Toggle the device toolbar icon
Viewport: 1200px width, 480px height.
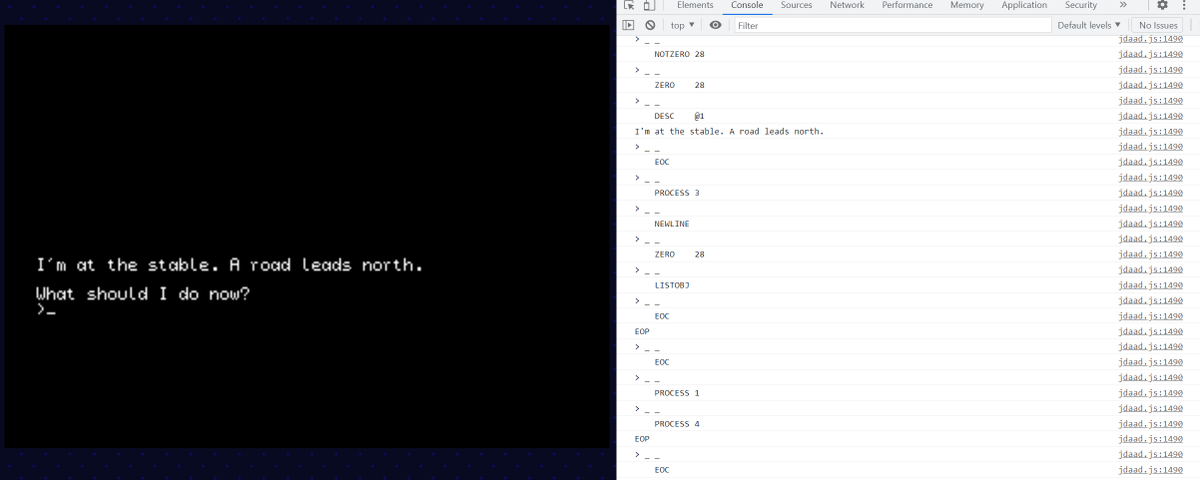pos(648,5)
